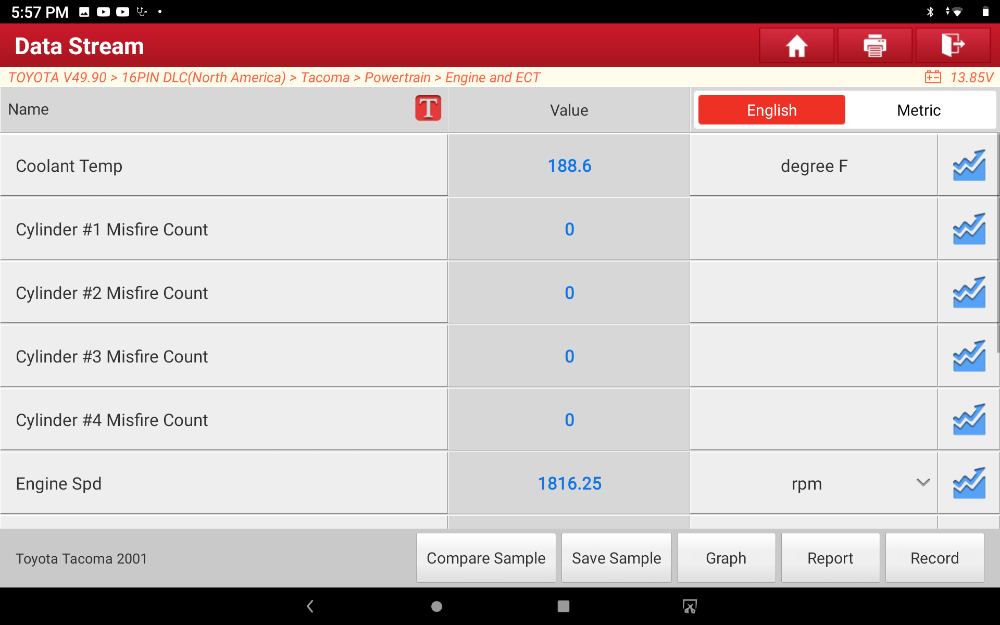Open the Graph view button
The image size is (1000, 625).
(726, 558)
